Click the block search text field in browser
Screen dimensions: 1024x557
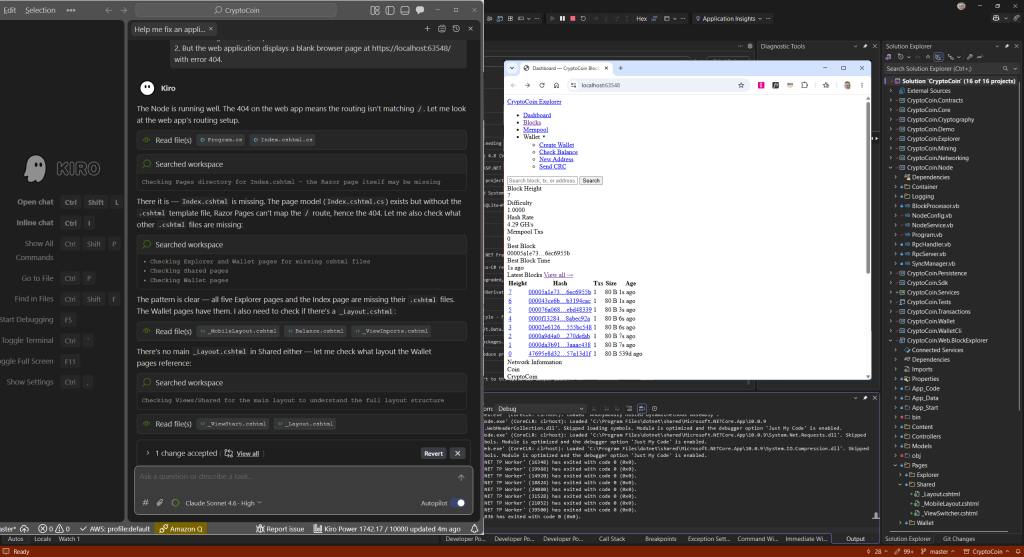(x=542, y=180)
